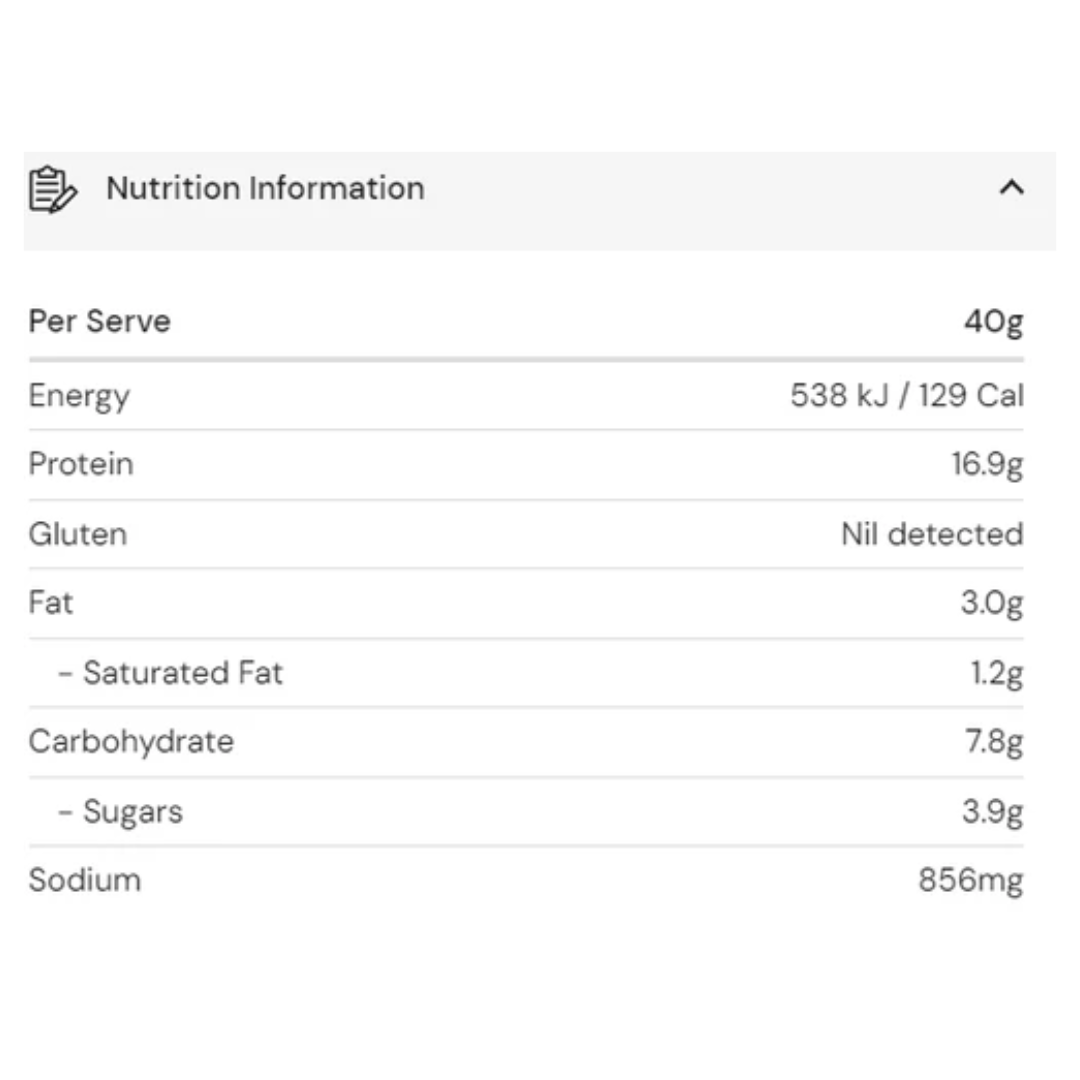Click the 856mg sodium value
The height and width of the screenshot is (1080, 1080).
click(971, 880)
